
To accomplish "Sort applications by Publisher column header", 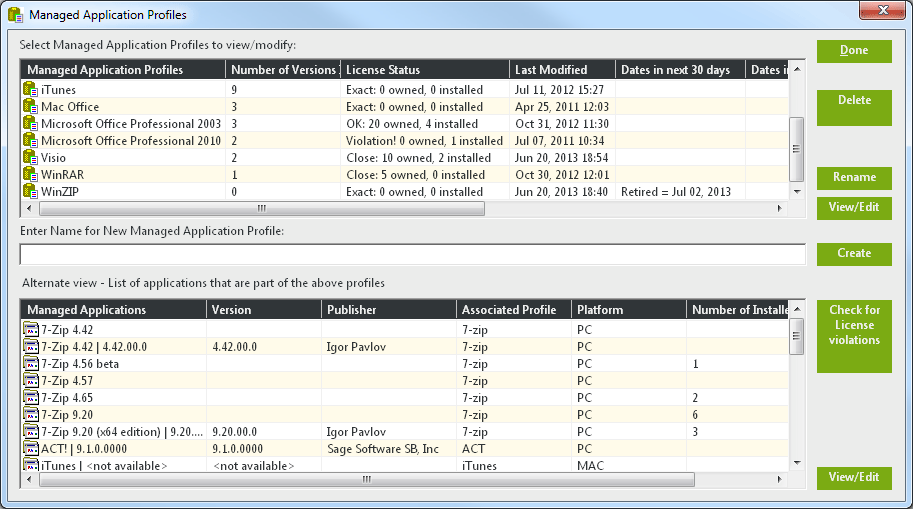I will [x=389, y=309].
